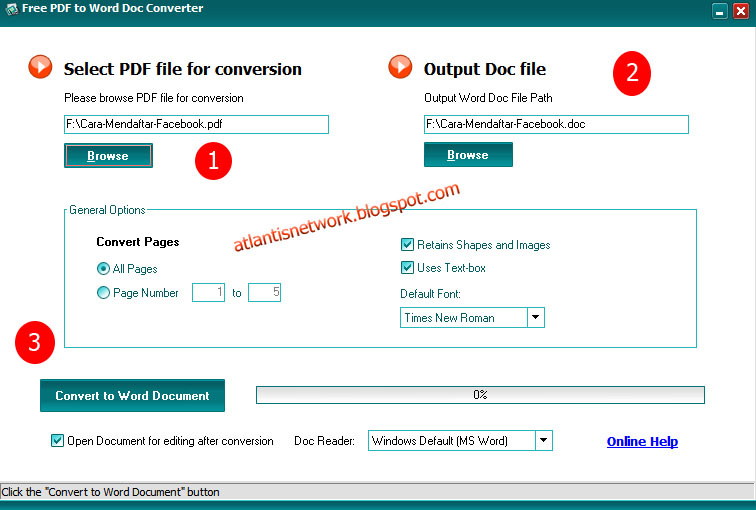Open the Times New Roman font combo box

tap(472, 318)
